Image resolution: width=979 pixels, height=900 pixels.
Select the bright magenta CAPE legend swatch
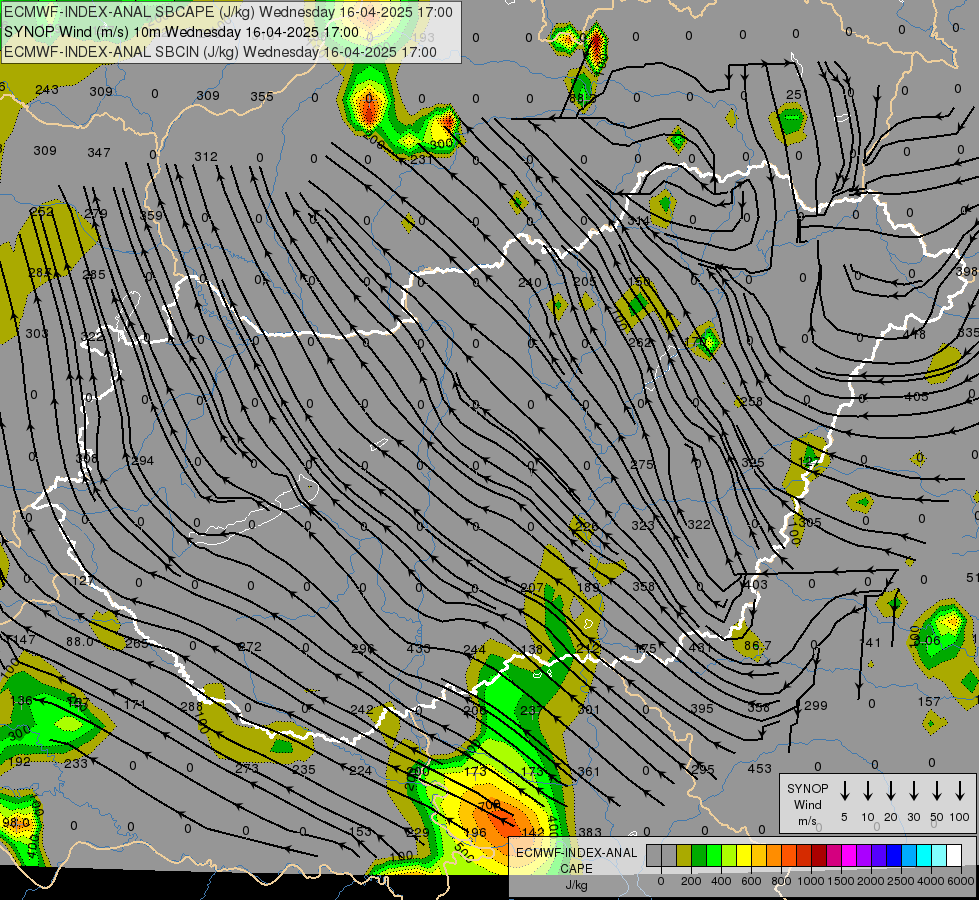849,855
